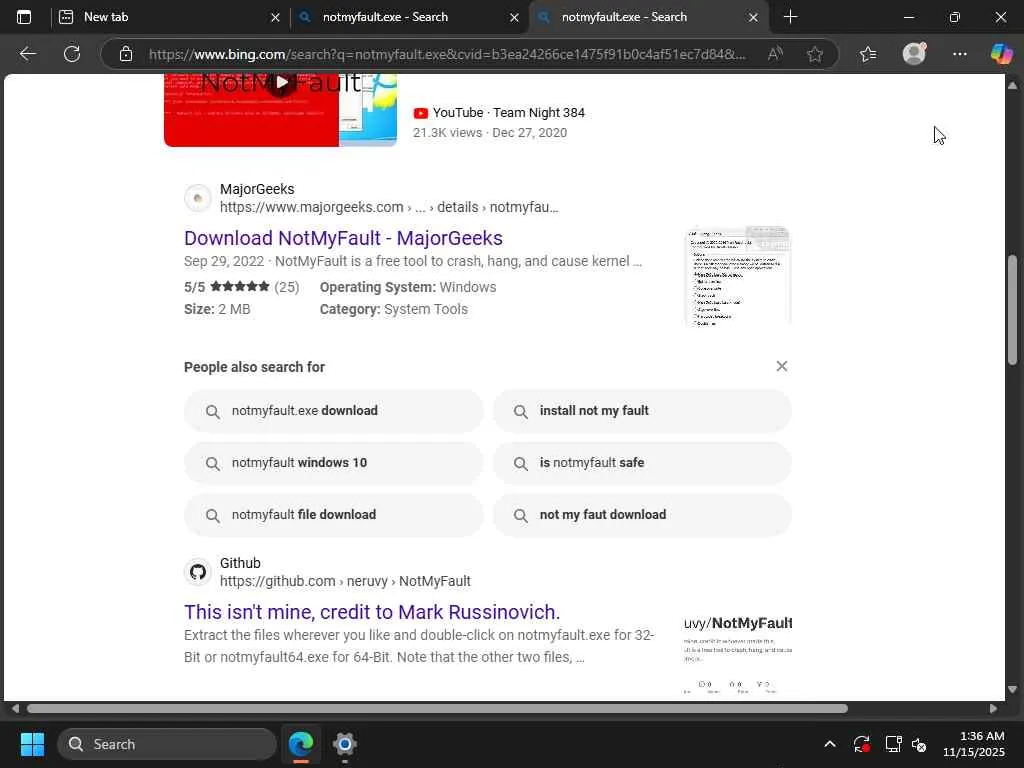Open the clock showing 1:36 AM
This screenshot has width=1024, height=768.
point(974,744)
